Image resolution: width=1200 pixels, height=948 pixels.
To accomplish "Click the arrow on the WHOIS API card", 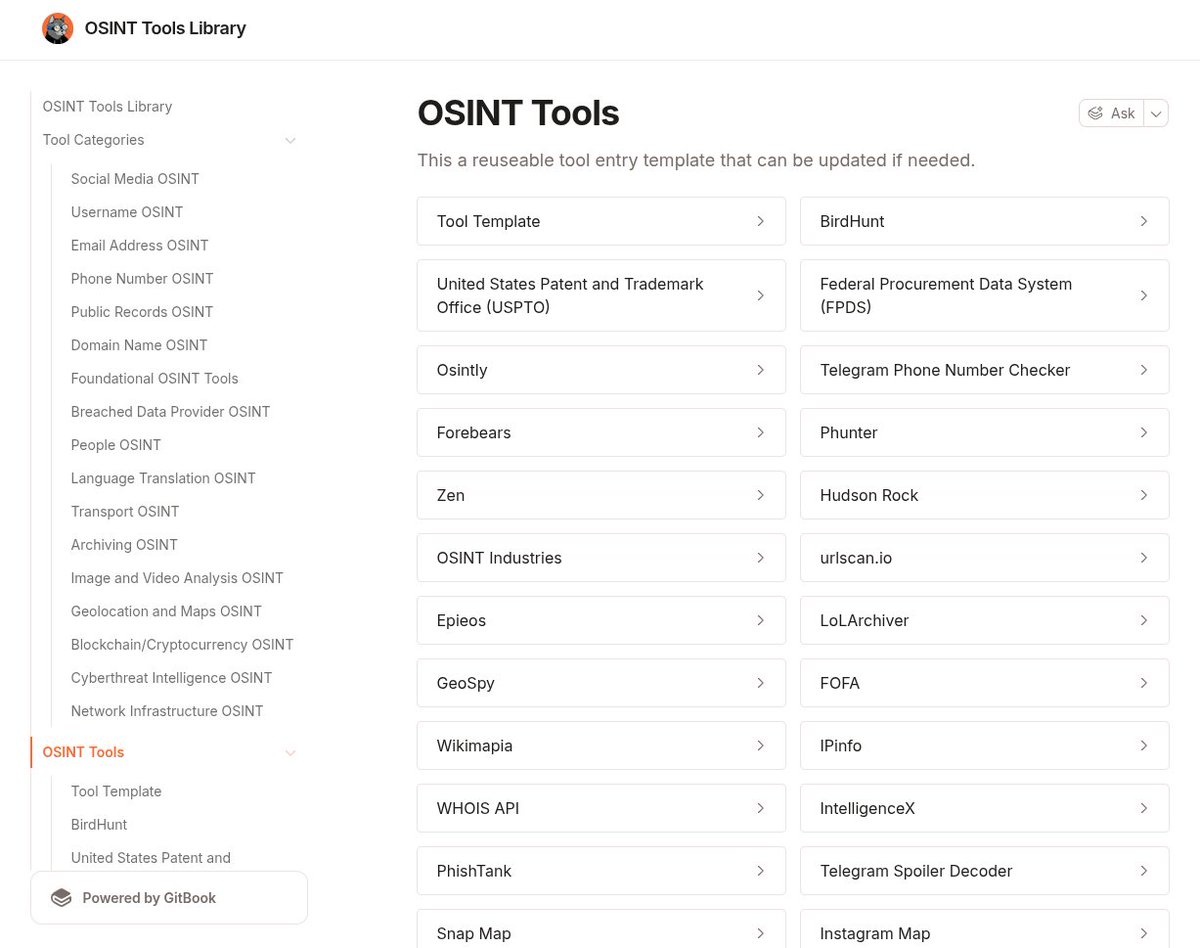I will (x=760, y=808).
